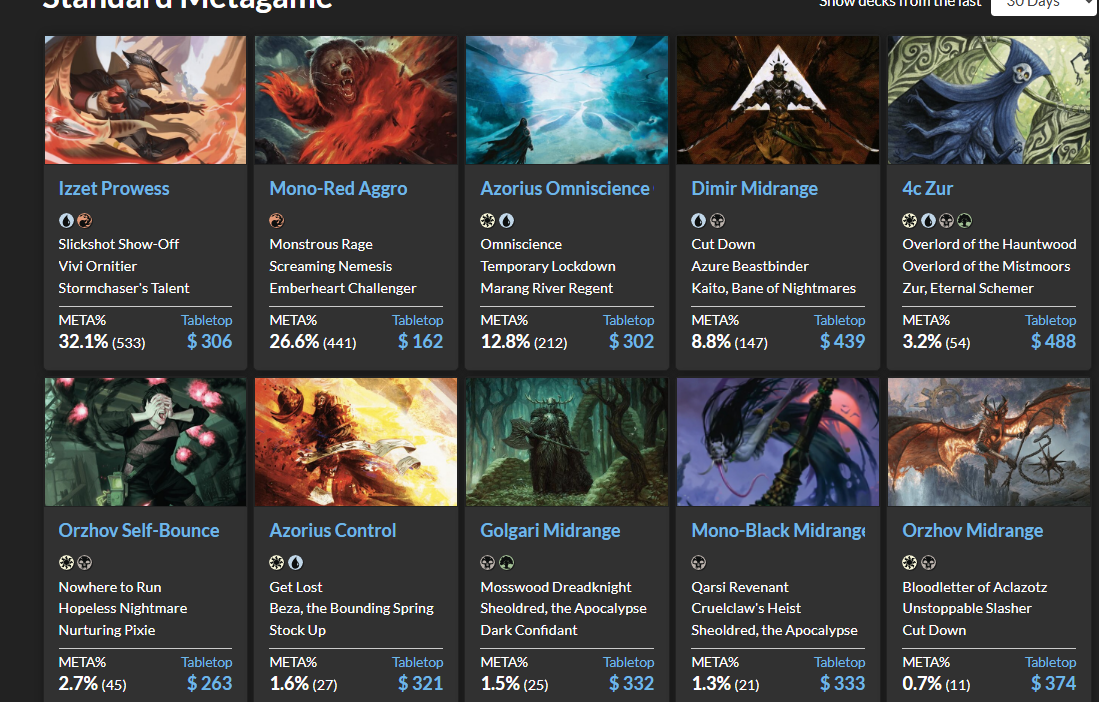
Task: Click black mana icon under Golgari Midrange
Action: point(488,563)
